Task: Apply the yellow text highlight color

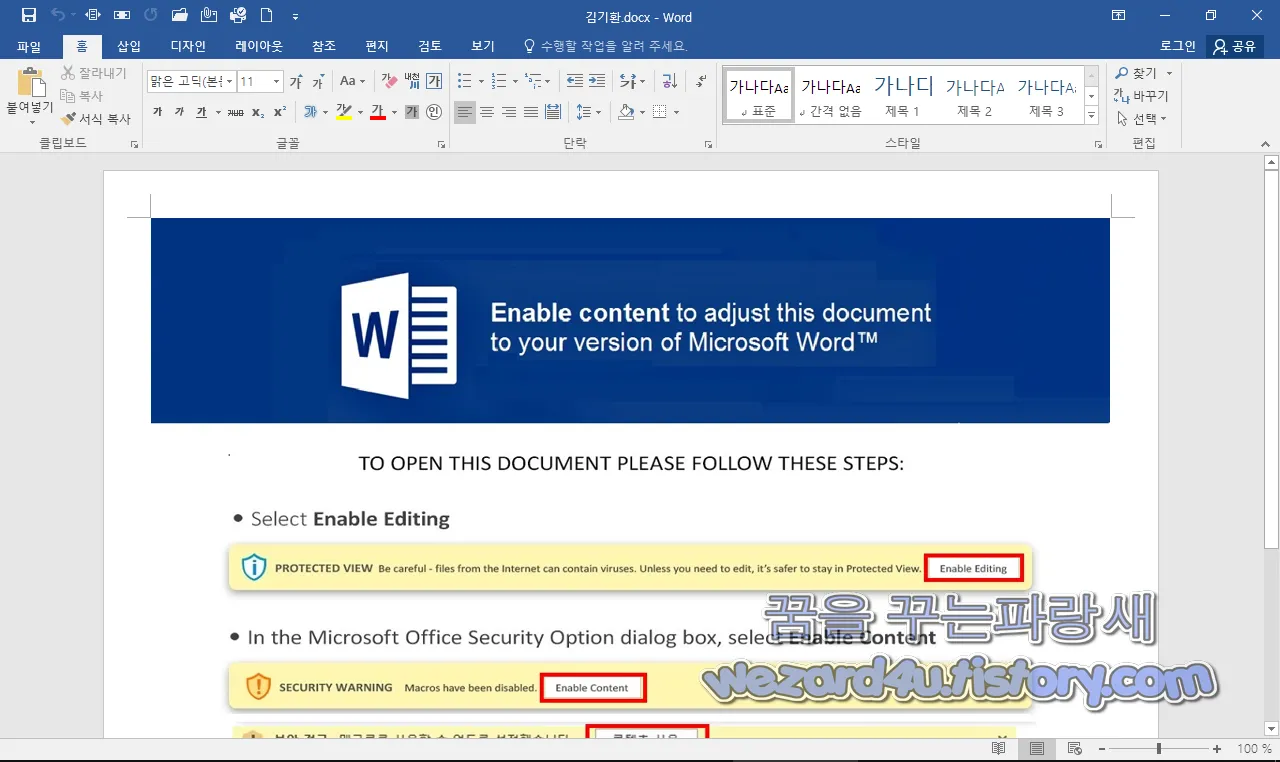Action: coord(344,112)
